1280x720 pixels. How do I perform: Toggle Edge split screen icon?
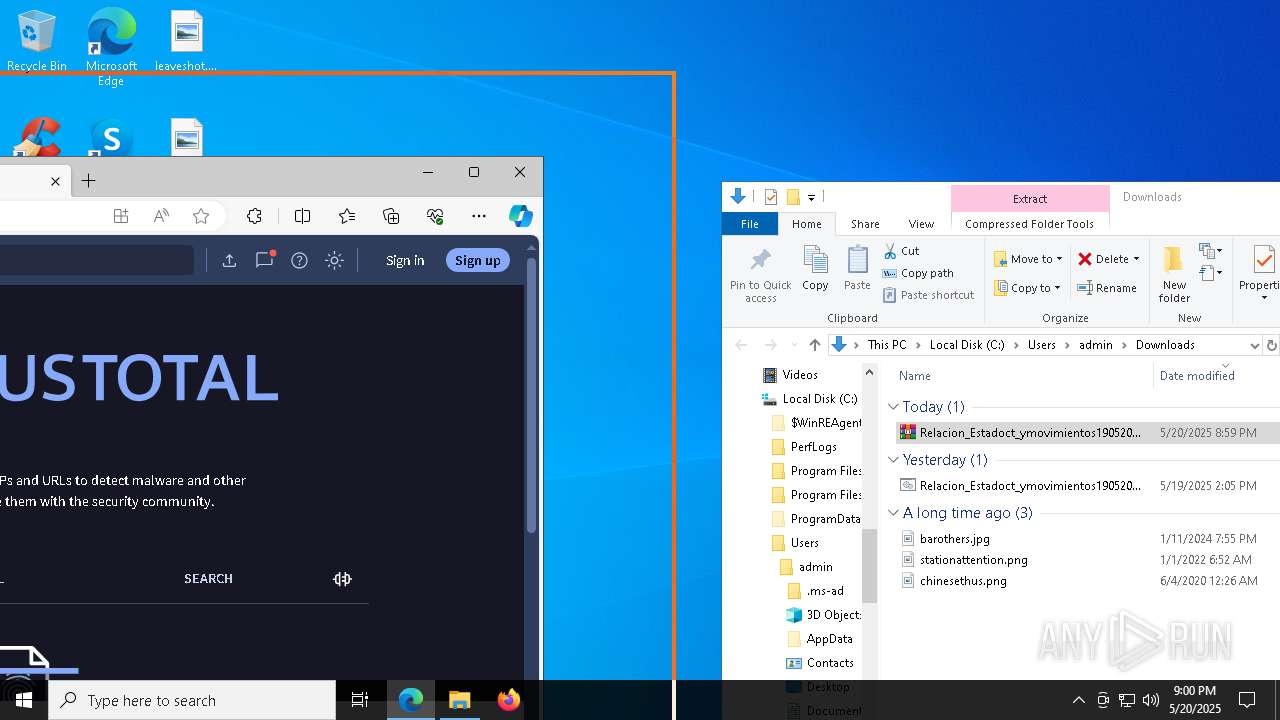[303, 216]
